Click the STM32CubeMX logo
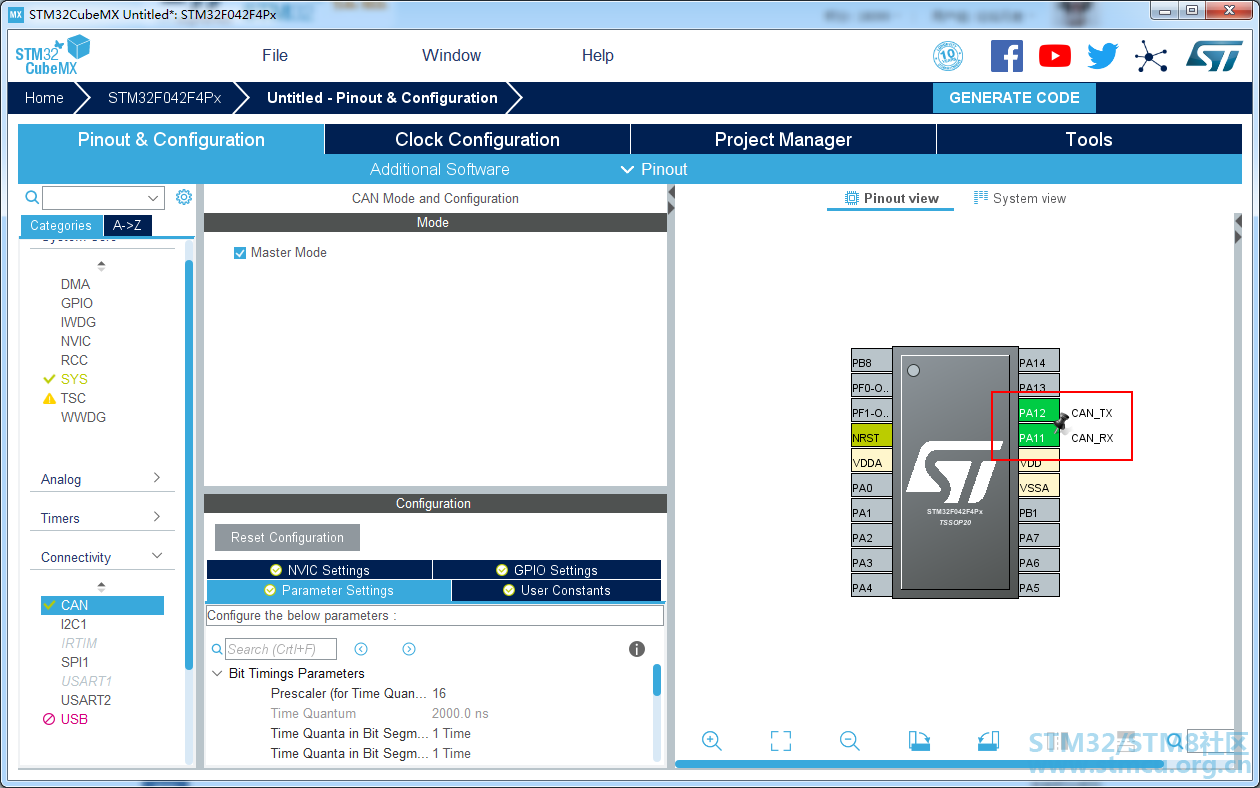The height and width of the screenshot is (788, 1260). (52, 56)
